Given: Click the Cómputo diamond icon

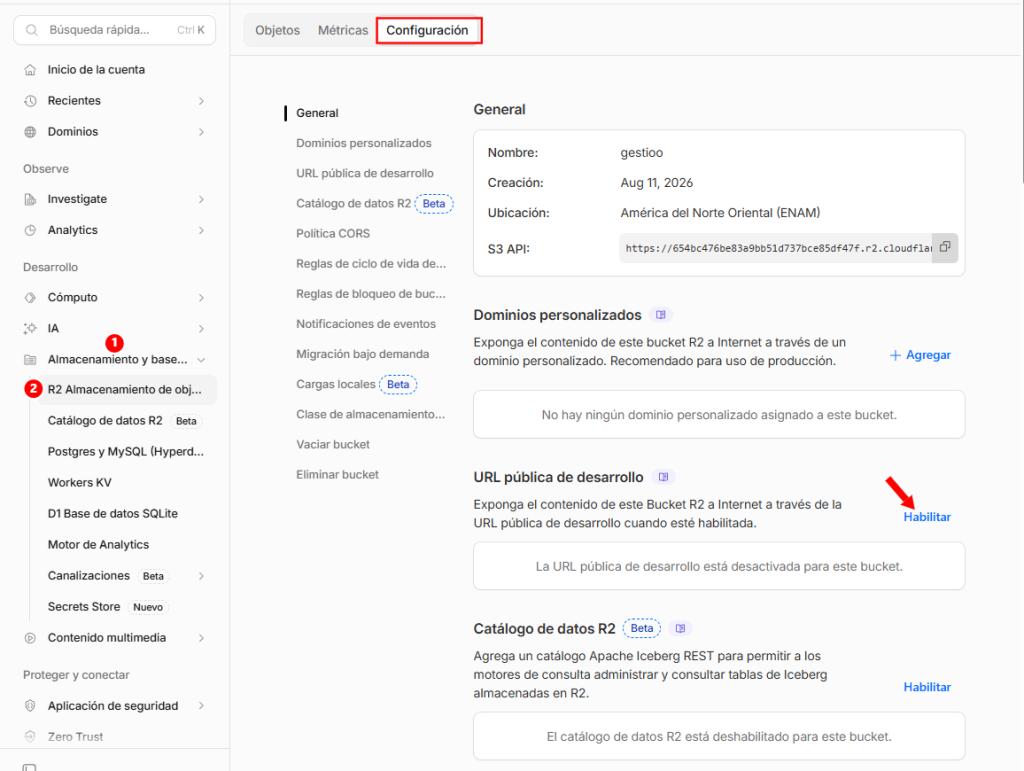Looking at the screenshot, I should pyautogui.click(x=30, y=298).
